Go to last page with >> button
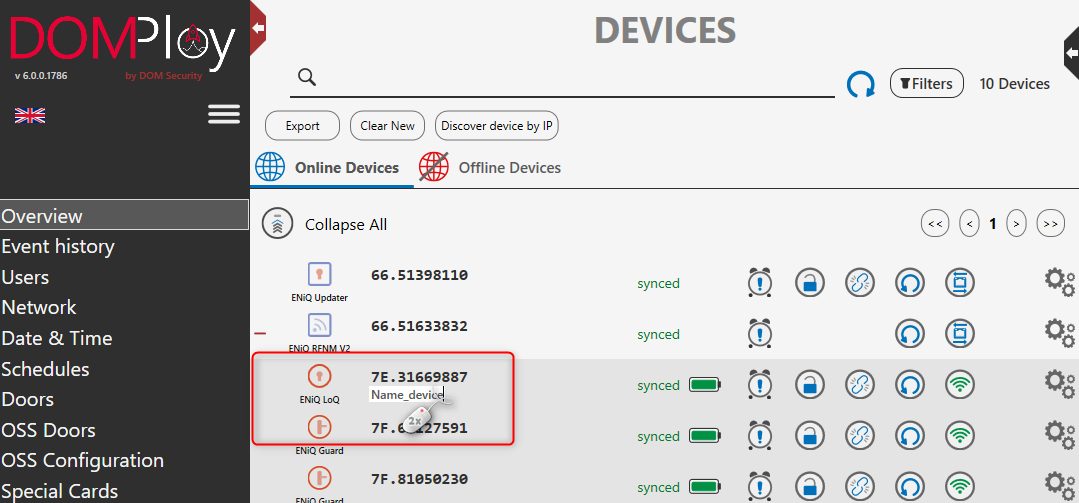This screenshot has width=1079, height=503. pos(1051,224)
